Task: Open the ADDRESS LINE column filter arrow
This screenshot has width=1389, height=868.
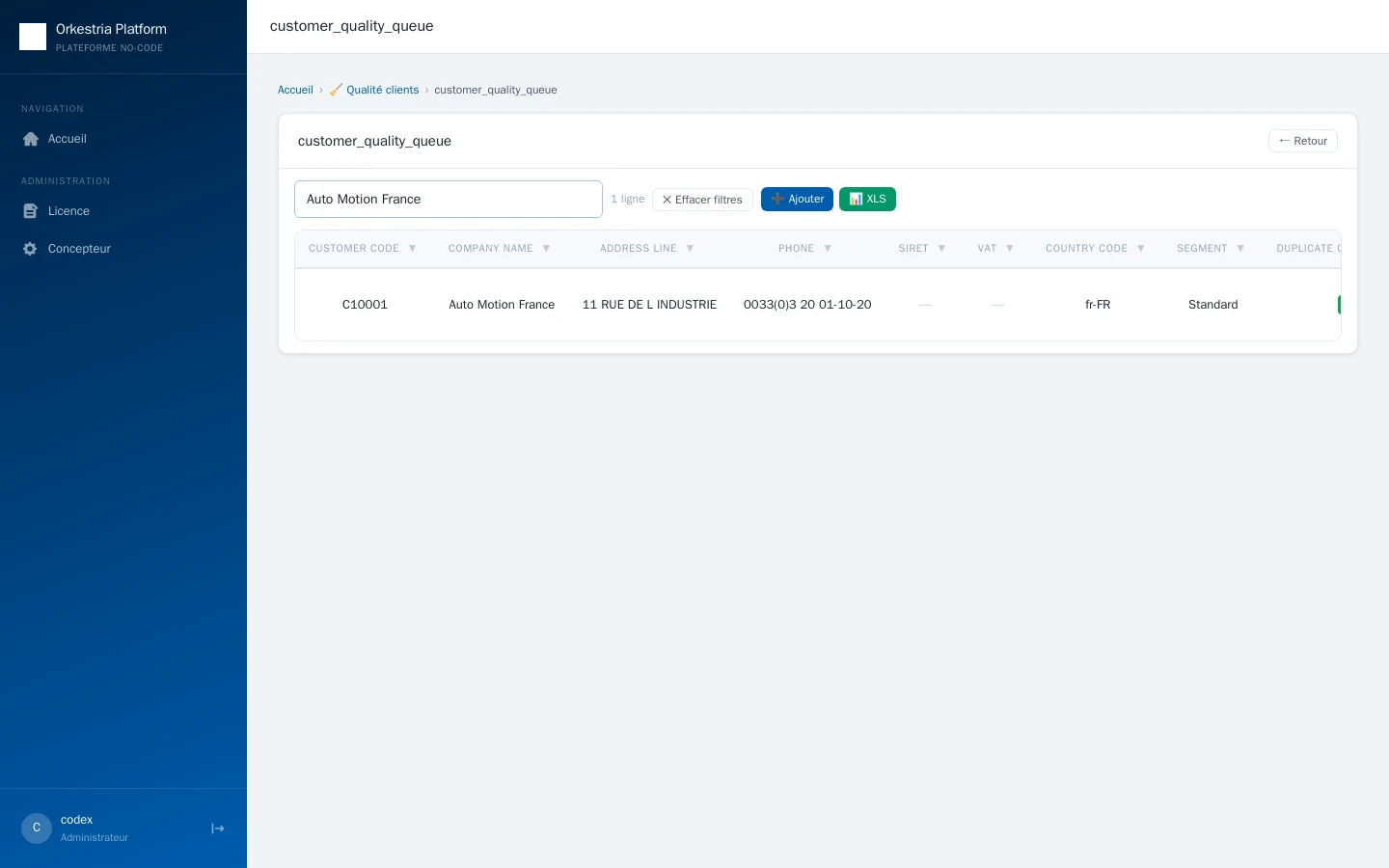Action: coord(690,249)
